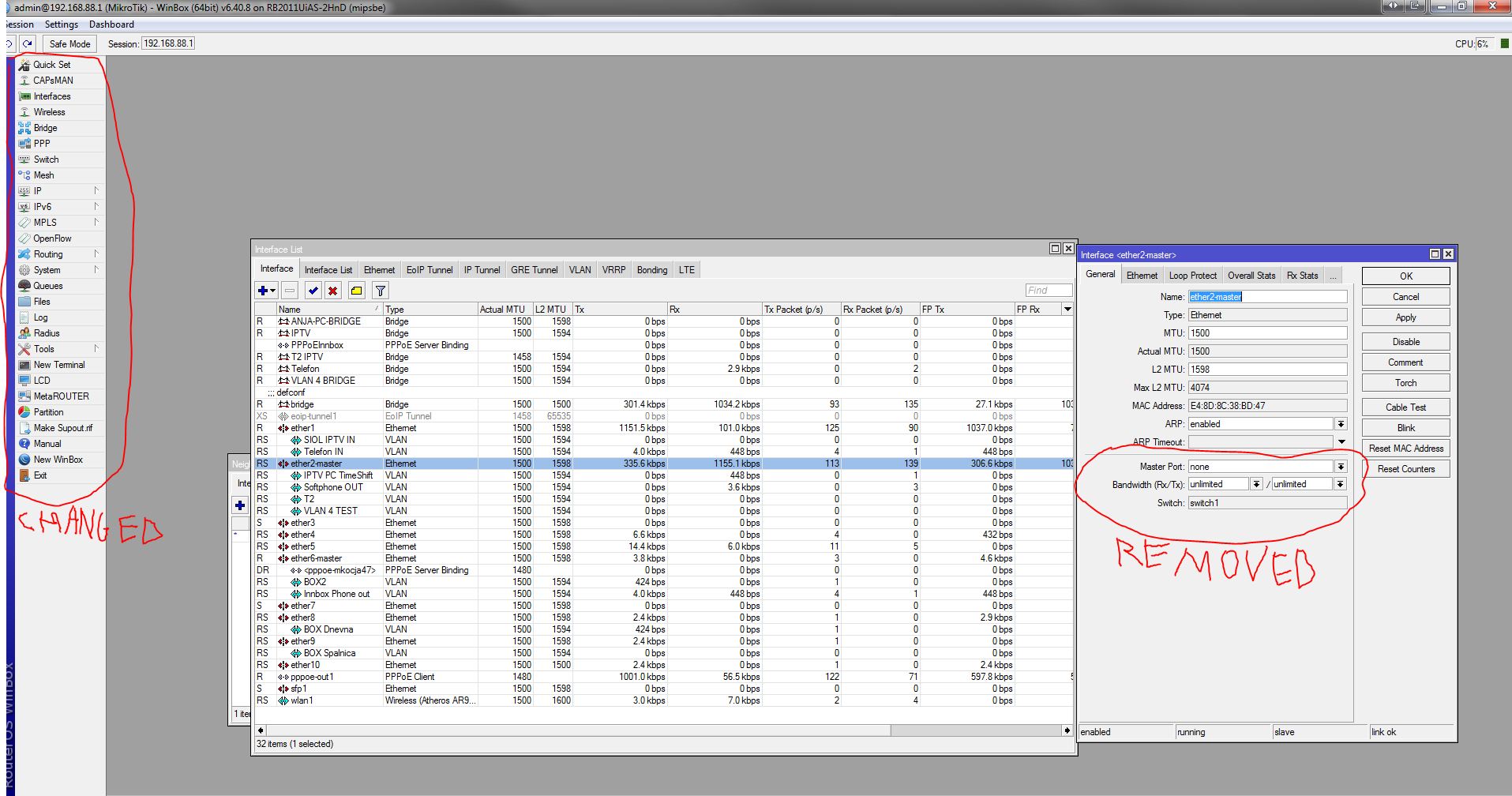Expand System submenu
Screen dimensions: 1512x796
tap(96, 270)
